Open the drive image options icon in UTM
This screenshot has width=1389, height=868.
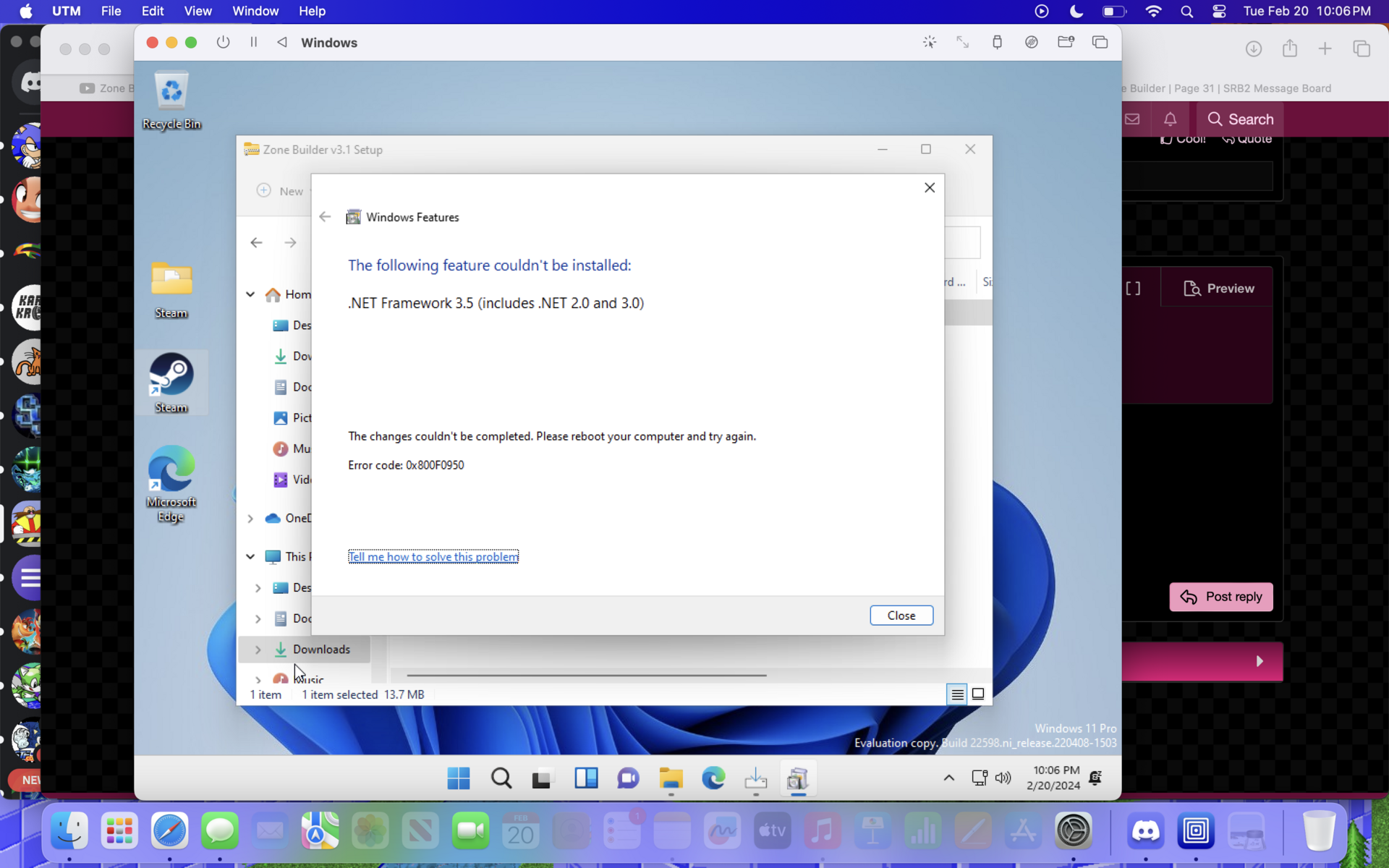pos(1032,42)
